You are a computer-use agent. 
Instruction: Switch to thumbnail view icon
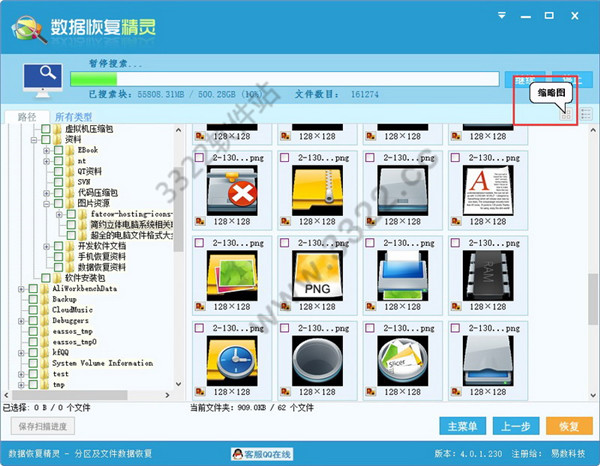[566, 114]
